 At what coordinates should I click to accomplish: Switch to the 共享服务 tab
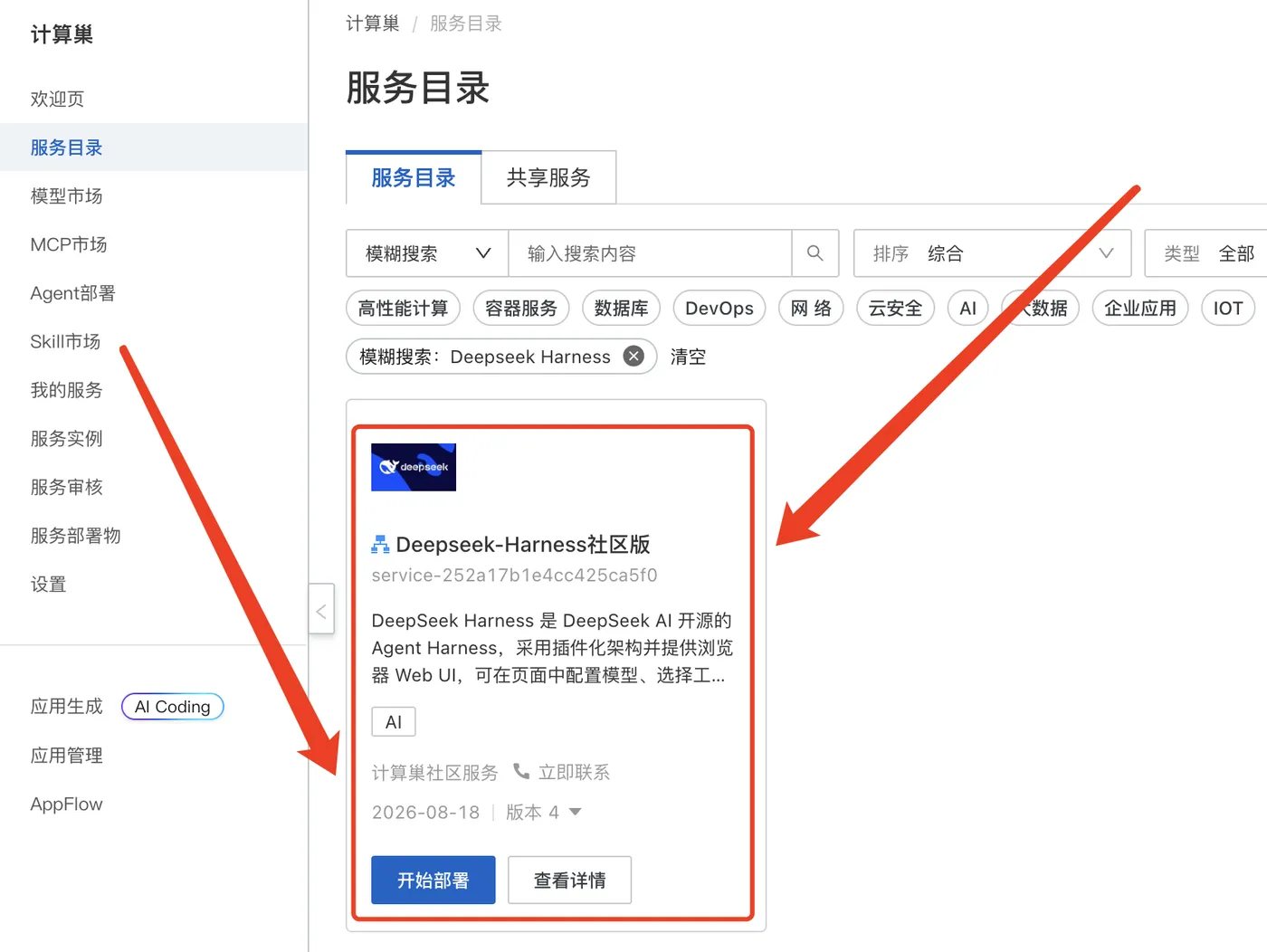click(x=548, y=177)
